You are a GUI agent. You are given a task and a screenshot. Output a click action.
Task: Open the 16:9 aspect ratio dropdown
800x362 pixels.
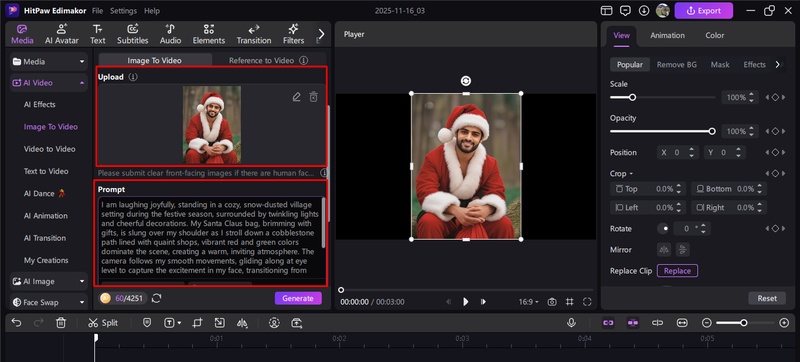529,302
